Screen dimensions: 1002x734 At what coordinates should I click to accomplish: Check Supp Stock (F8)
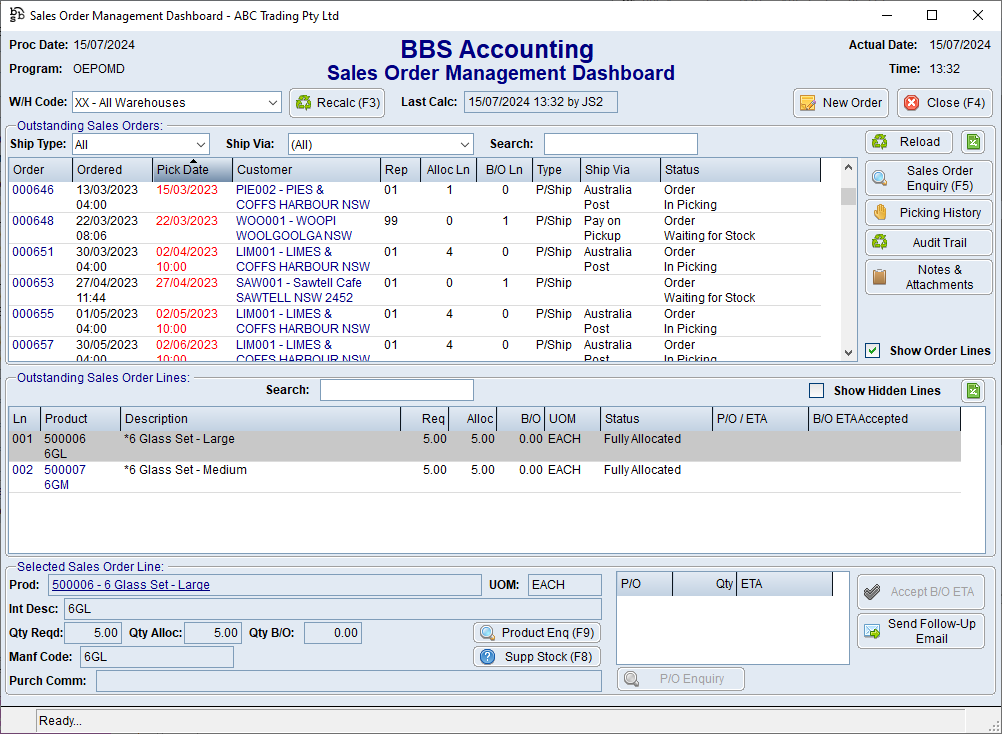(537, 657)
